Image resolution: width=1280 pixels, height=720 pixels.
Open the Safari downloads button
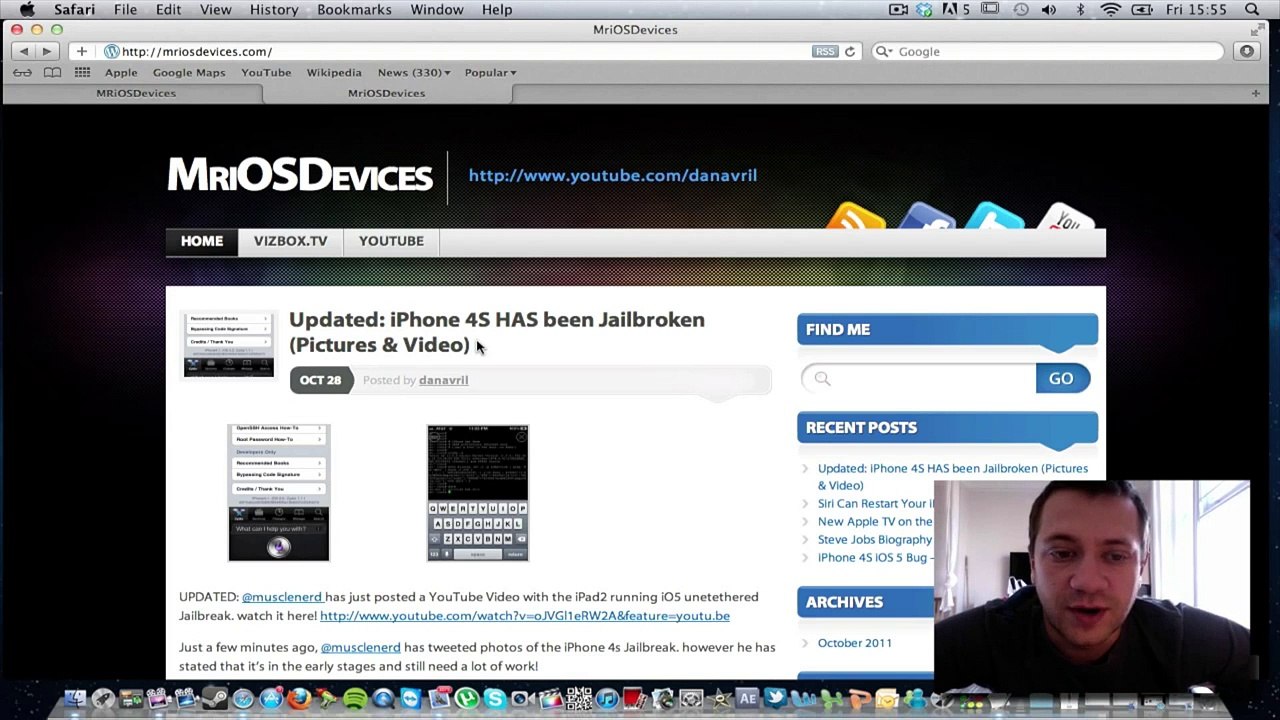(1247, 51)
